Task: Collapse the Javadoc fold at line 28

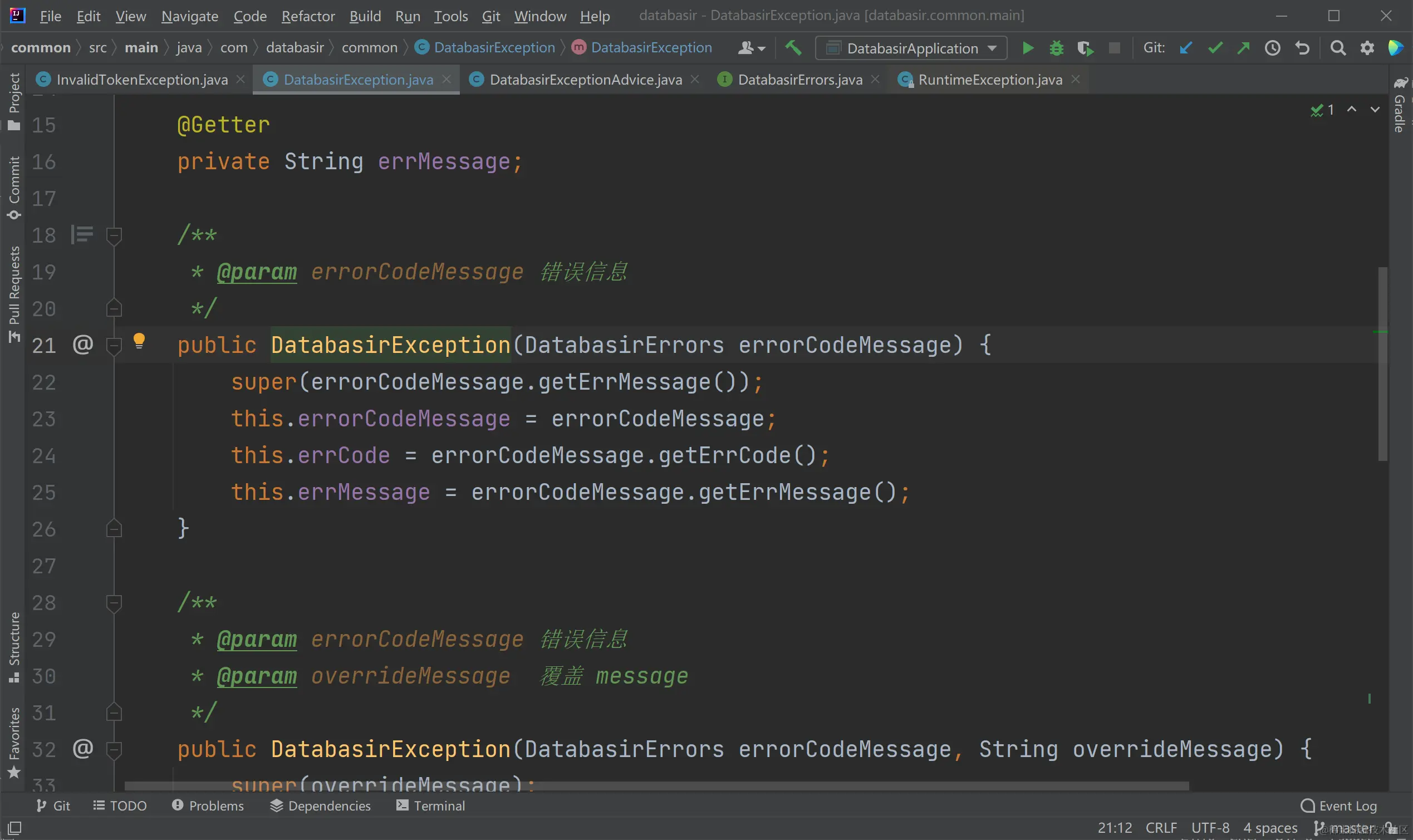Action: pos(114,602)
